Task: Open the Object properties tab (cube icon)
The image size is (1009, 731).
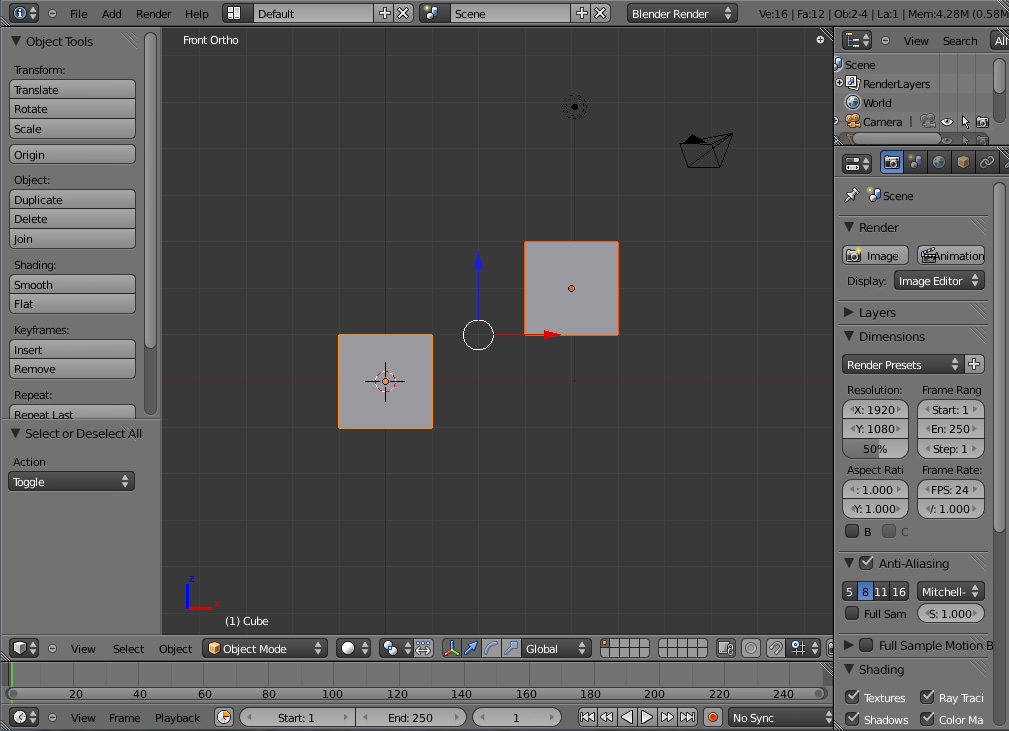Action: tap(963, 162)
